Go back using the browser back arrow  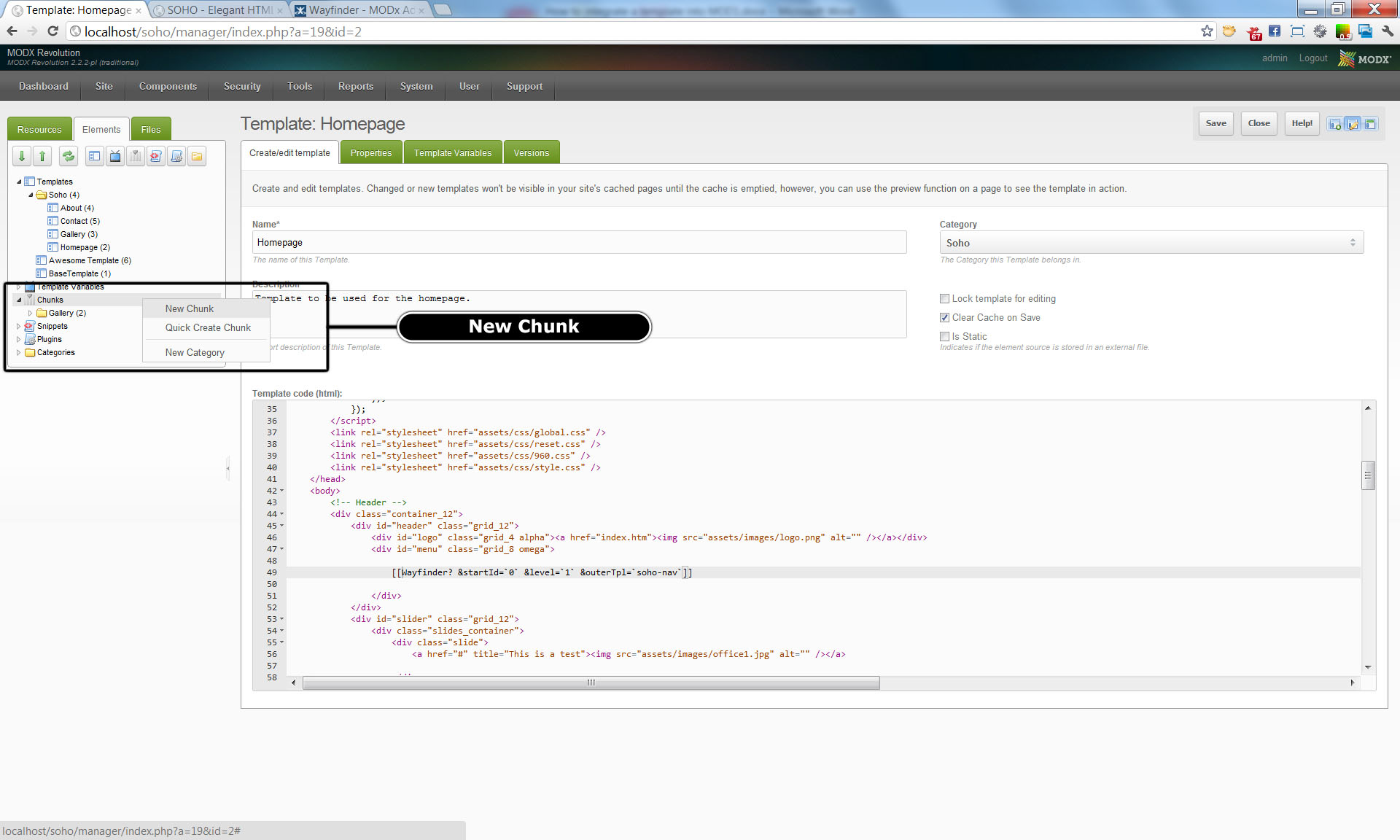pos(12,31)
